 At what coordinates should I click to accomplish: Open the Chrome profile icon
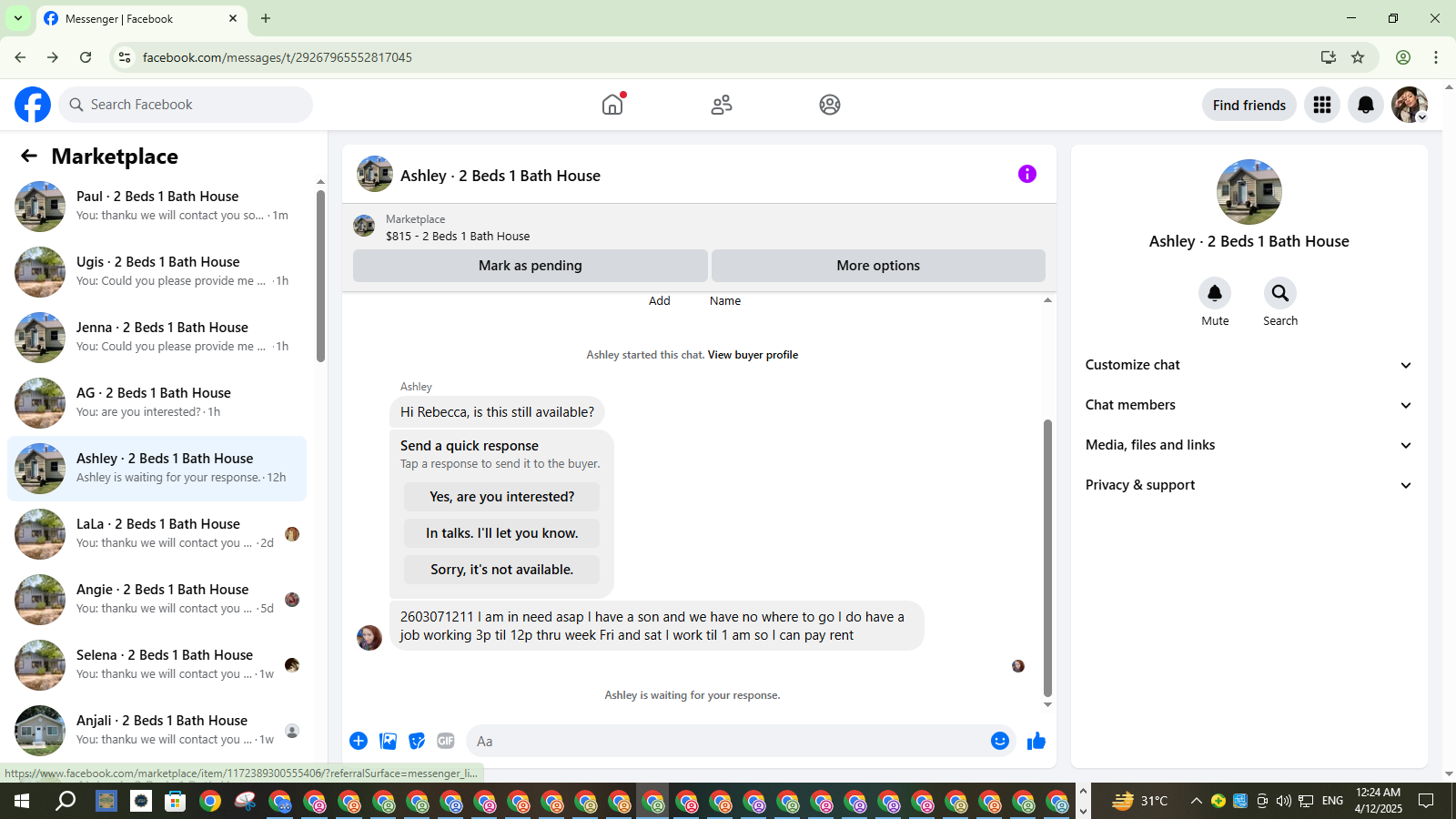pyautogui.click(x=1403, y=57)
